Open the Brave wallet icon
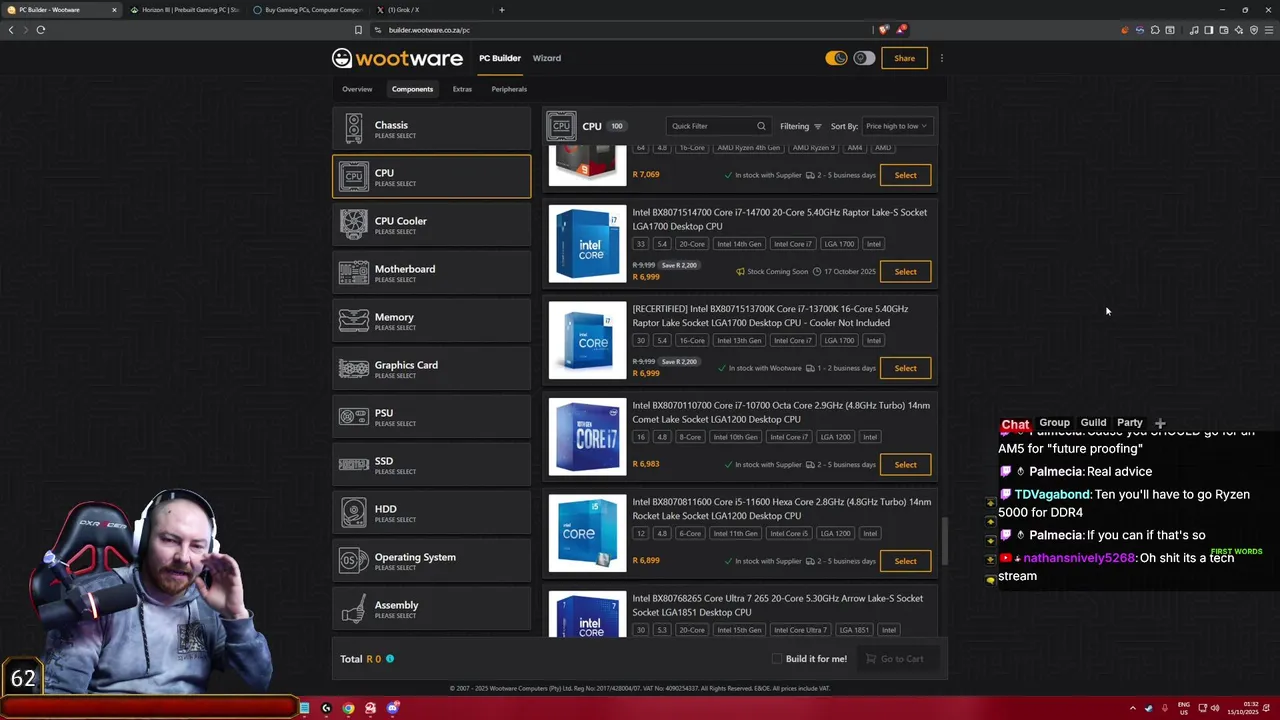Viewport: 1280px width, 720px height. pyautogui.click(x=1224, y=30)
